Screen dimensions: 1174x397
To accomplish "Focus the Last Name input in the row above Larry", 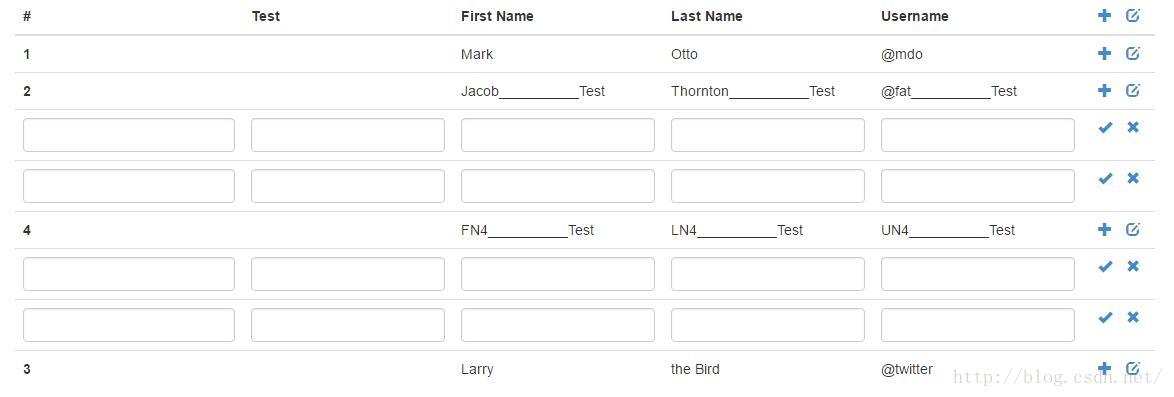I will point(767,325).
